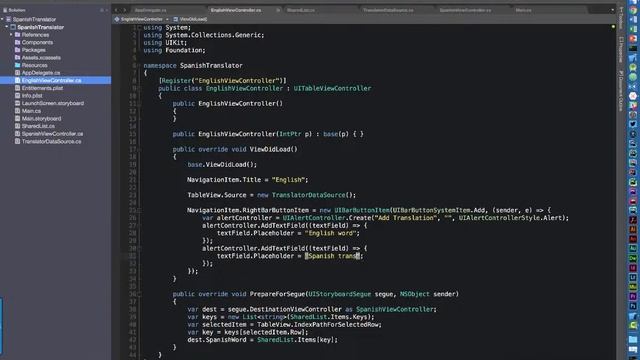640x360 pixels.
Task: Navigate back in editor history
Action: pyautogui.click(x=116, y=10)
